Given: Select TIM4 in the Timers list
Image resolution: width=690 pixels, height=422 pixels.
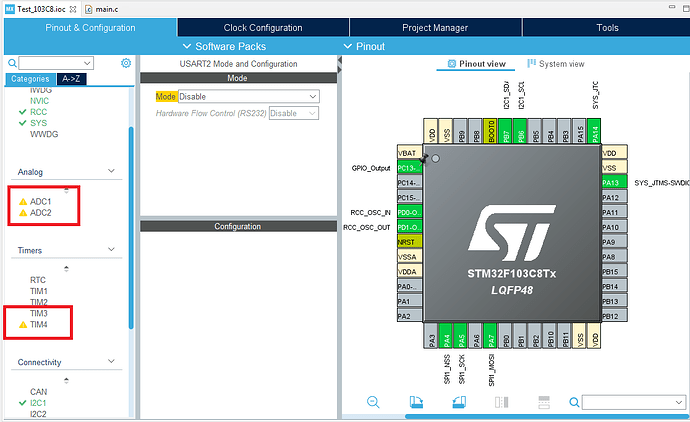Looking at the screenshot, I should (39, 325).
